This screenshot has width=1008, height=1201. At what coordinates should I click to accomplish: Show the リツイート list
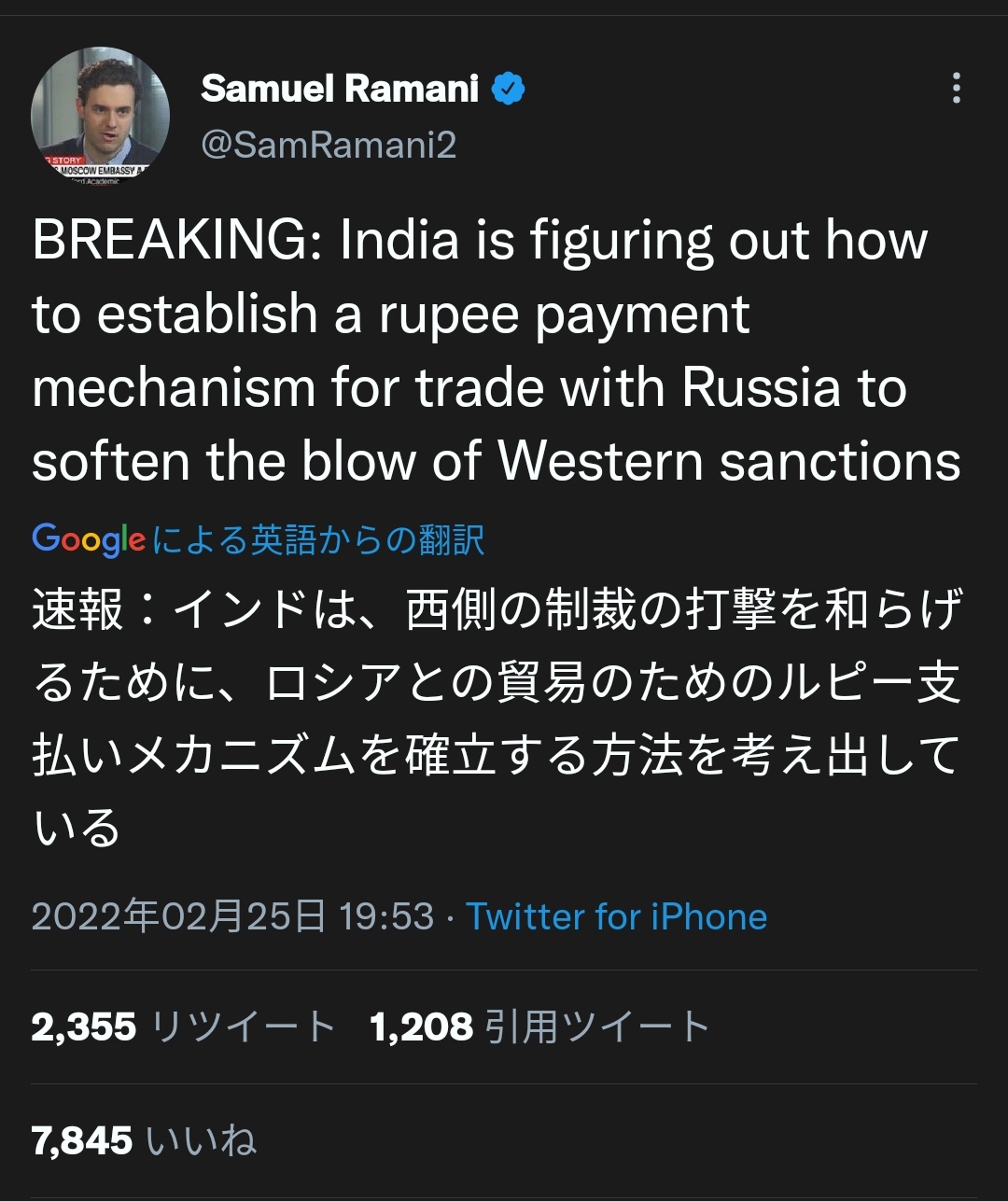click(x=242, y=1027)
